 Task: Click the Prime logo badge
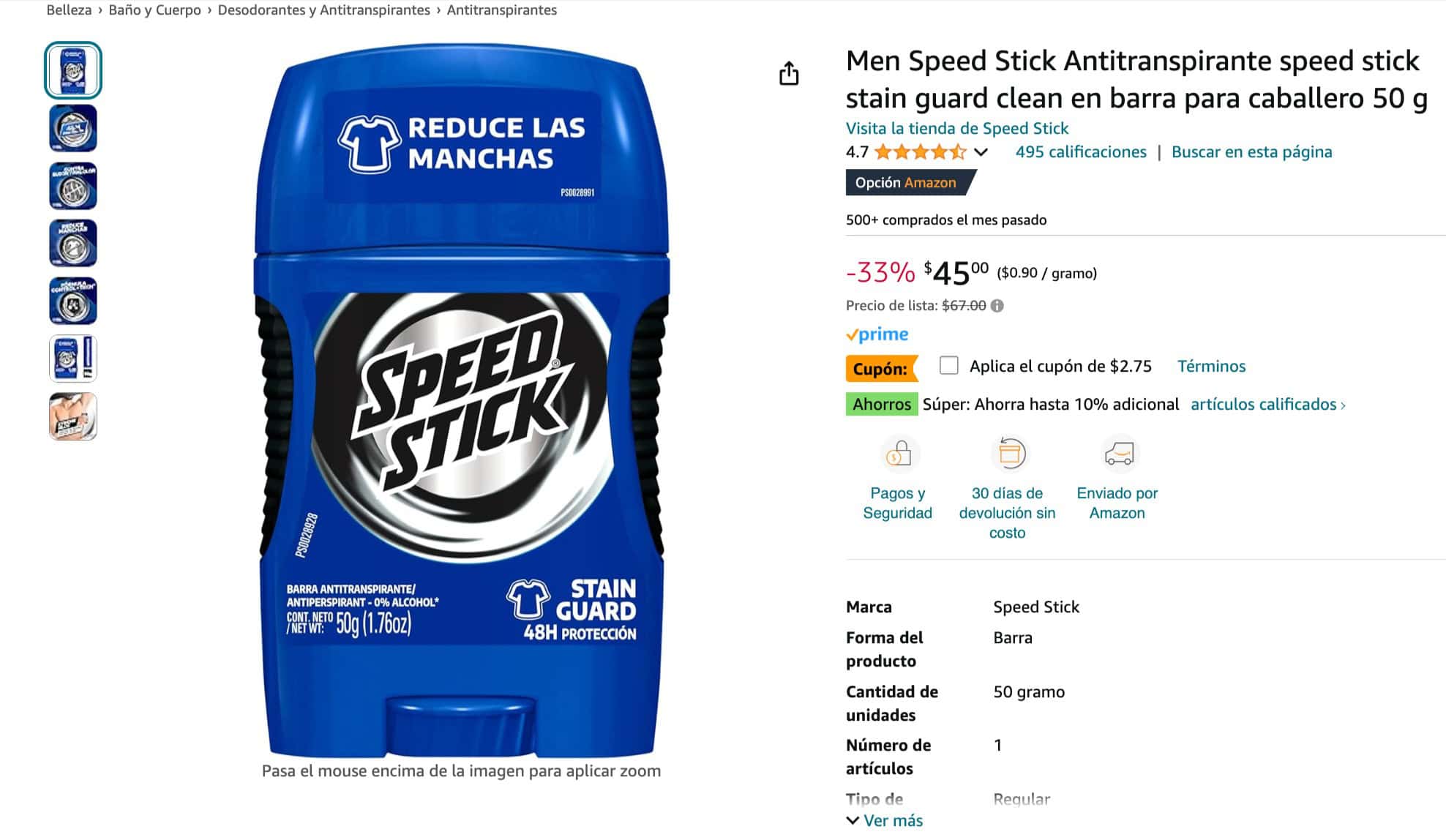pyautogui.click(x=877, y=334)
